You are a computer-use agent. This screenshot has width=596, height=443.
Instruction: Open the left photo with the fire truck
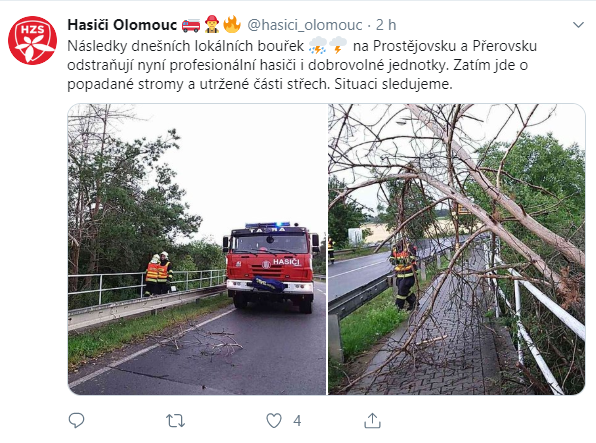pos(197,249)
